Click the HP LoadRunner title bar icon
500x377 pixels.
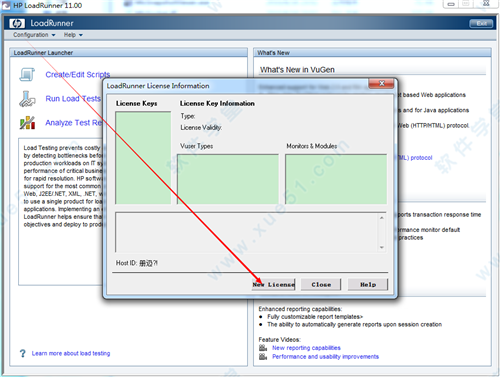click(x=6, y=5)
